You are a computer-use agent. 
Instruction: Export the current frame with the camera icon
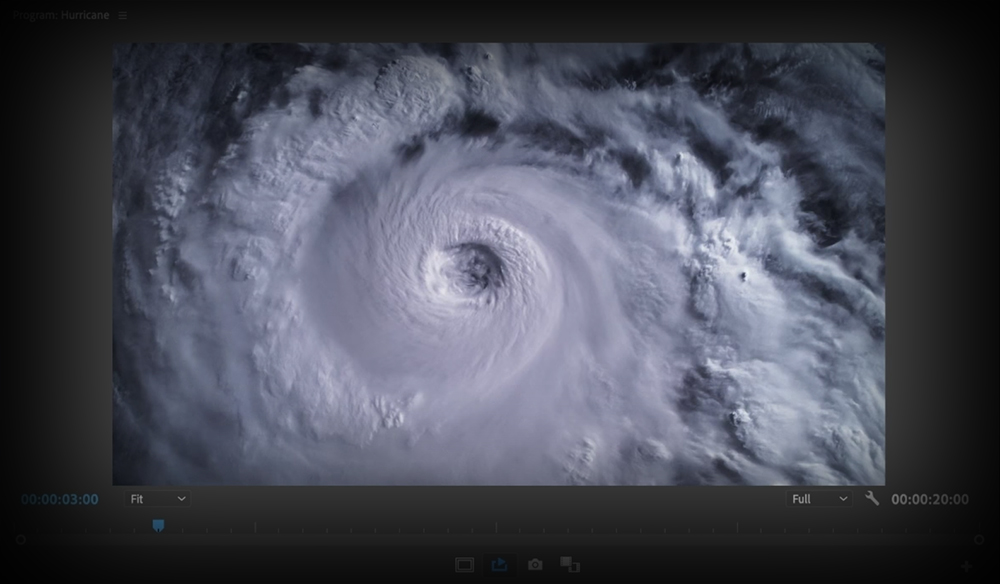coord(535,564)
